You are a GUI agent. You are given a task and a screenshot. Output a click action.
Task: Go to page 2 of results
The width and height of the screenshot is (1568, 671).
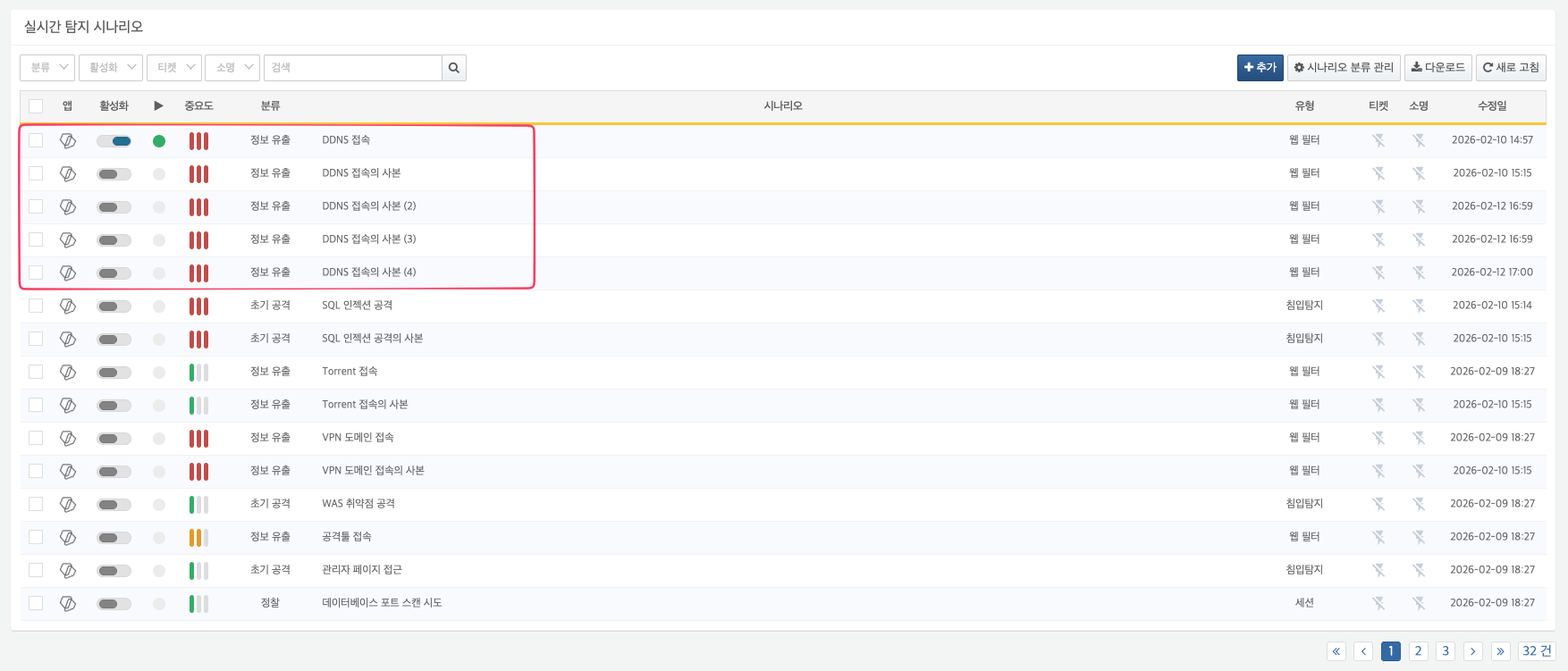coord(1418,651)
